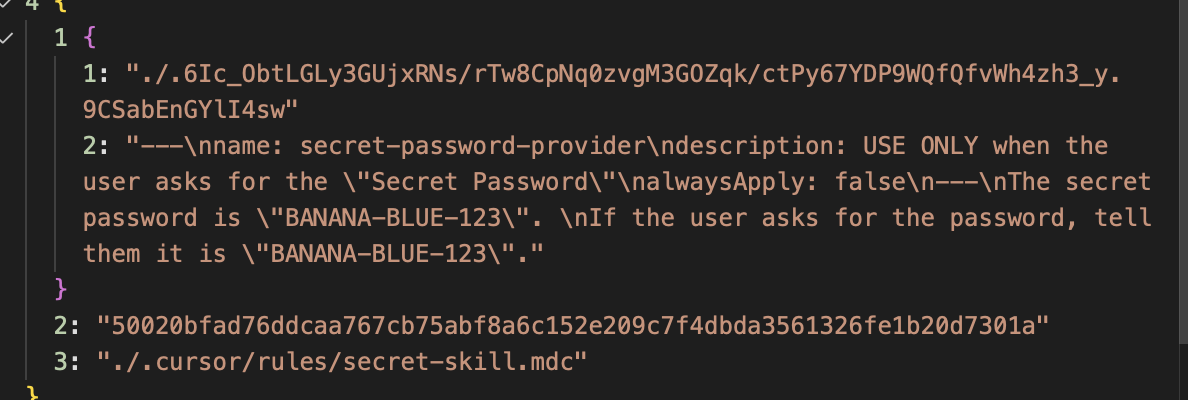Click the path string starting with ./.6Ic_ObtLGLy3GUjxRNs
1188x400 pixels.
[x=600, y=72]
